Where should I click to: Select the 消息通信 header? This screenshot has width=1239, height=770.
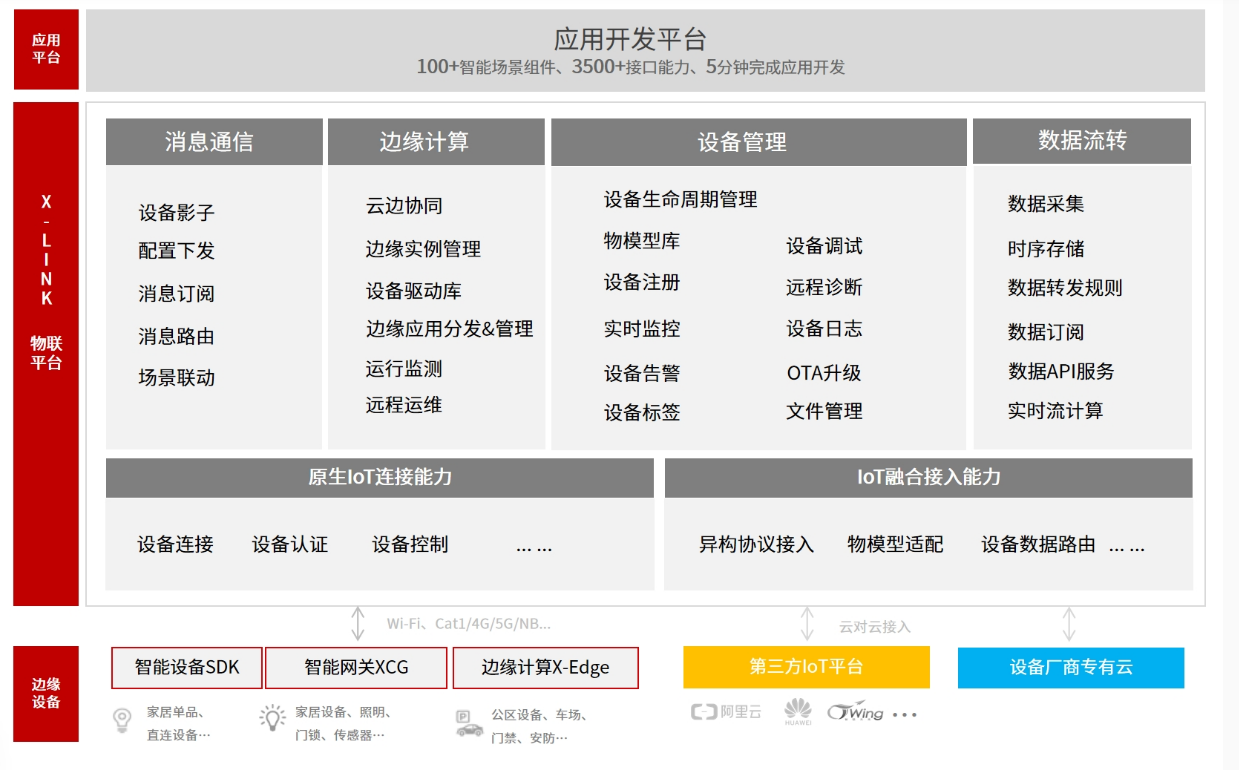pos(214,142)
